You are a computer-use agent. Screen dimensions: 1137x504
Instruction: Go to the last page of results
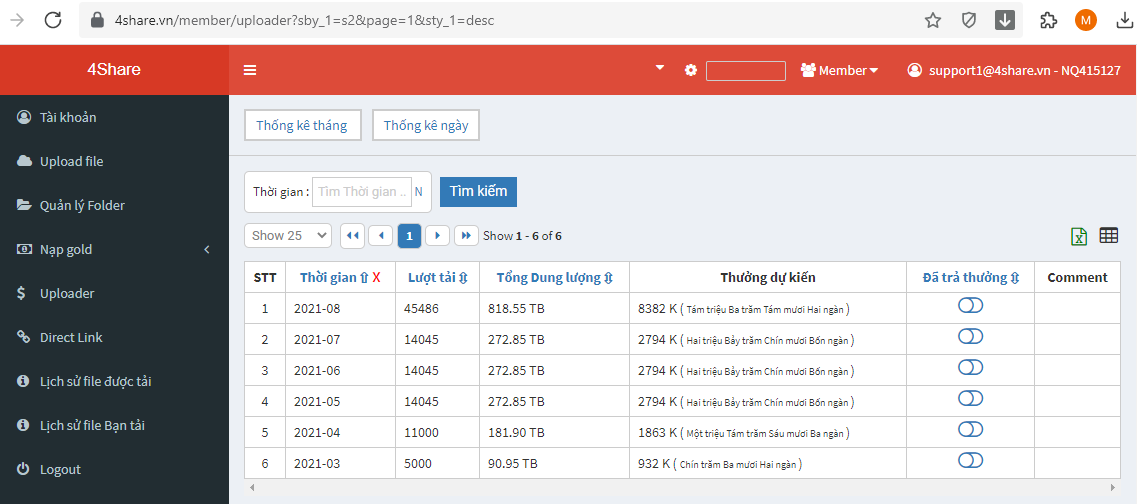tap(466, 236)
